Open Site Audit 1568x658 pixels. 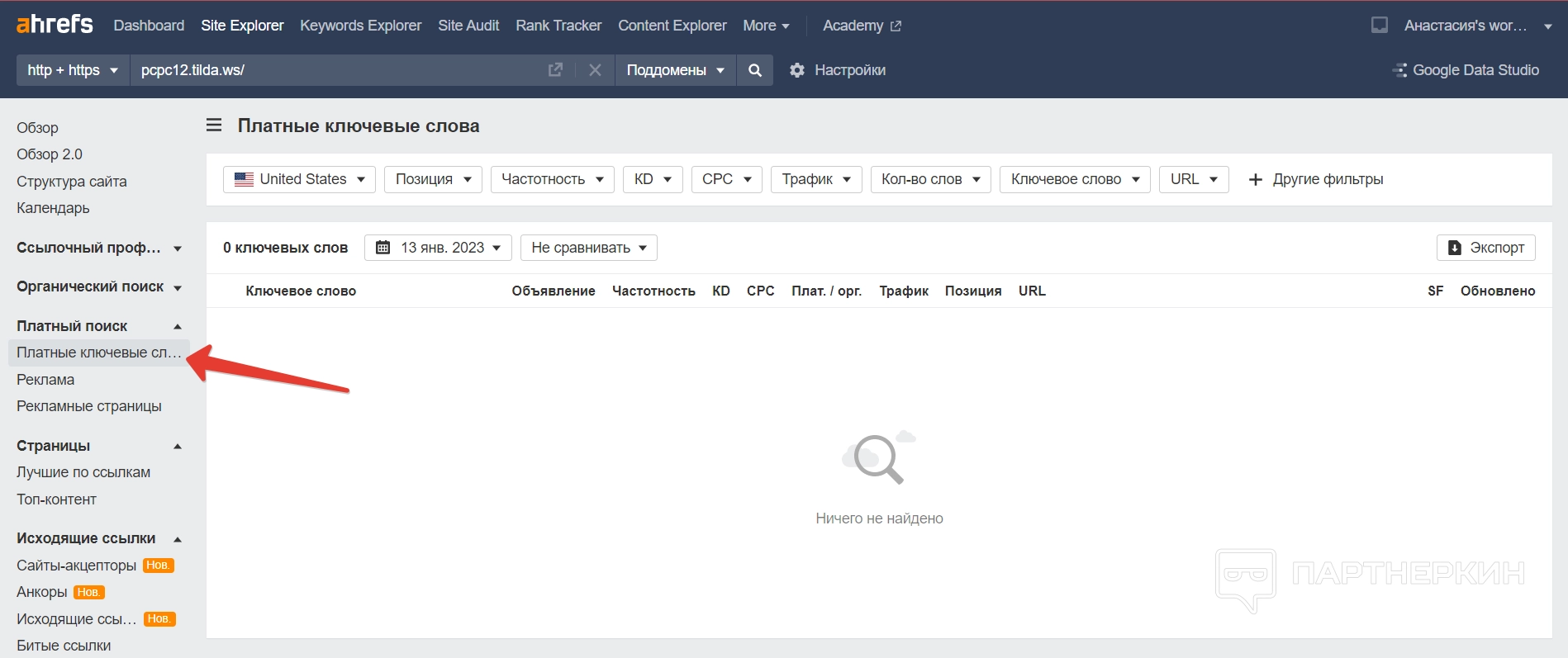click(468, 26)
